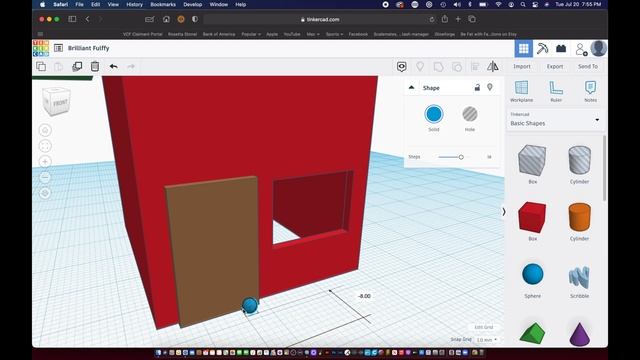Select the Ruler tool
The height and width of the screenshot is (360, 640).
tap(556, 91)
